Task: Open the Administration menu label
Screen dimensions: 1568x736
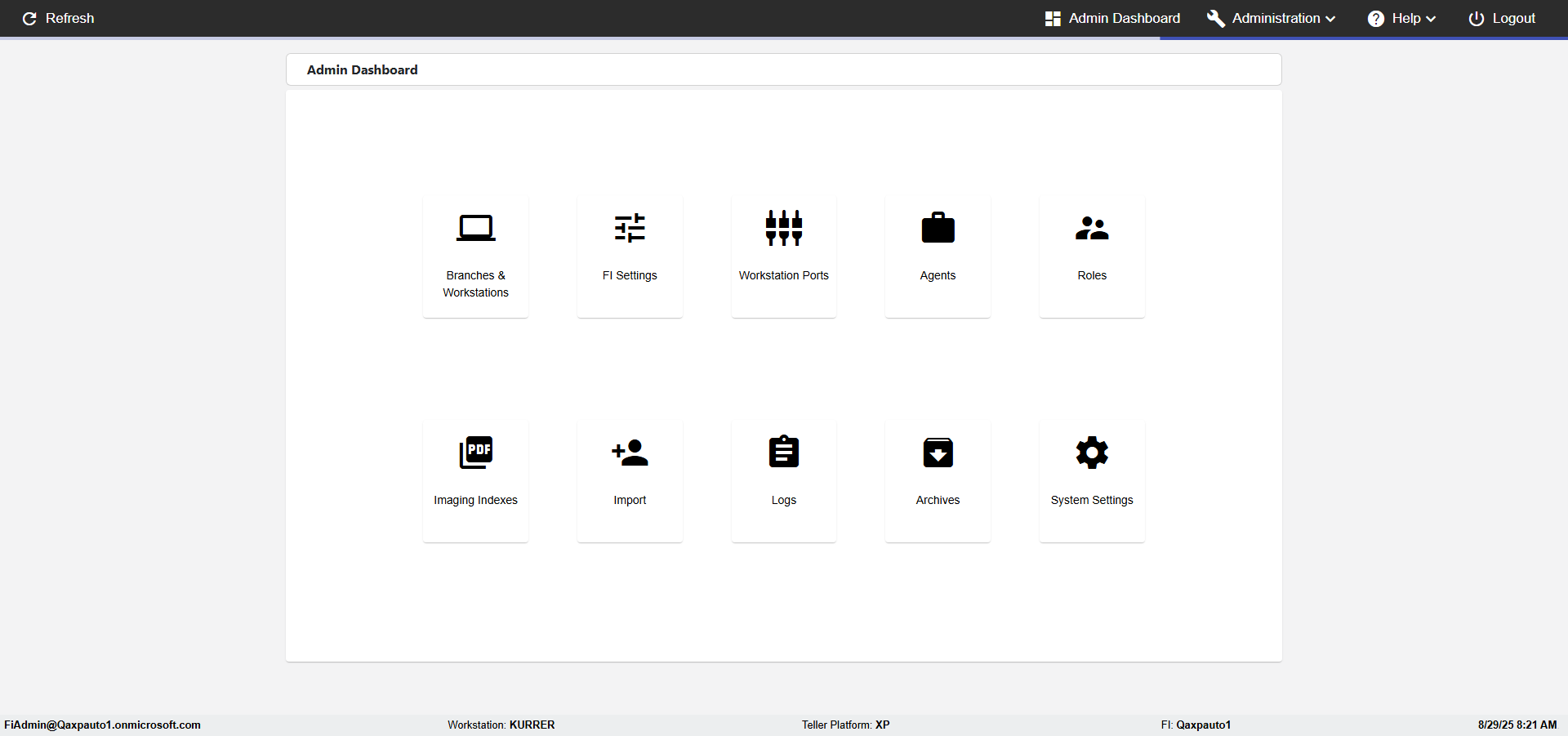Action: [x=1276, y=18]
